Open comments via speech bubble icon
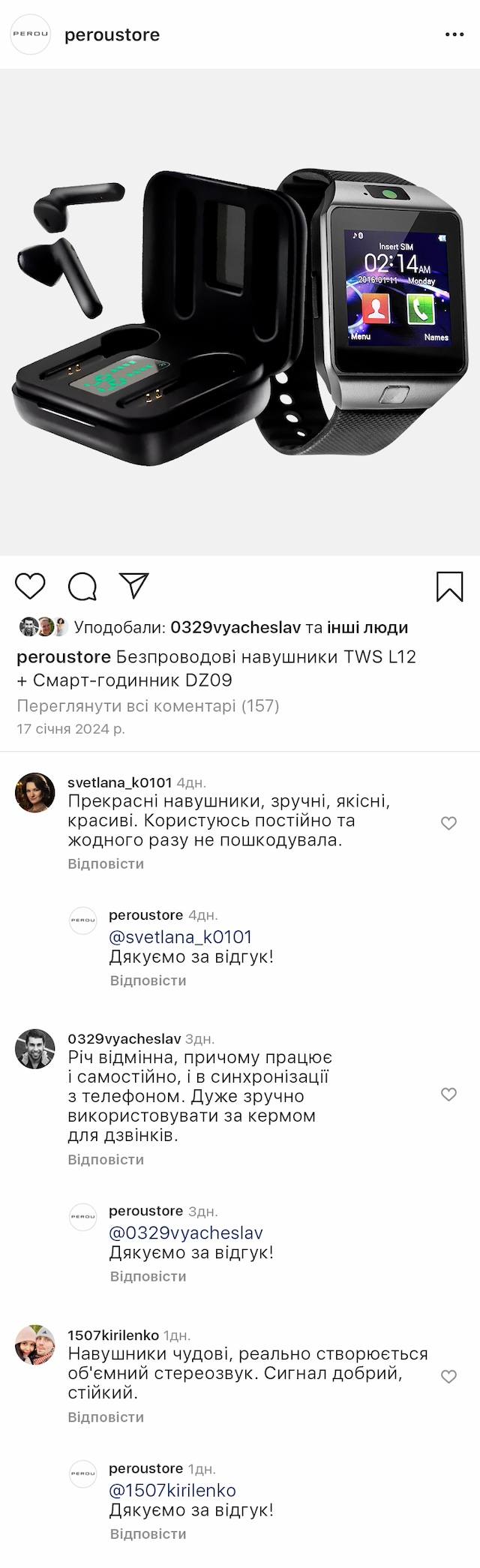480x1568 pixels. 82,587
